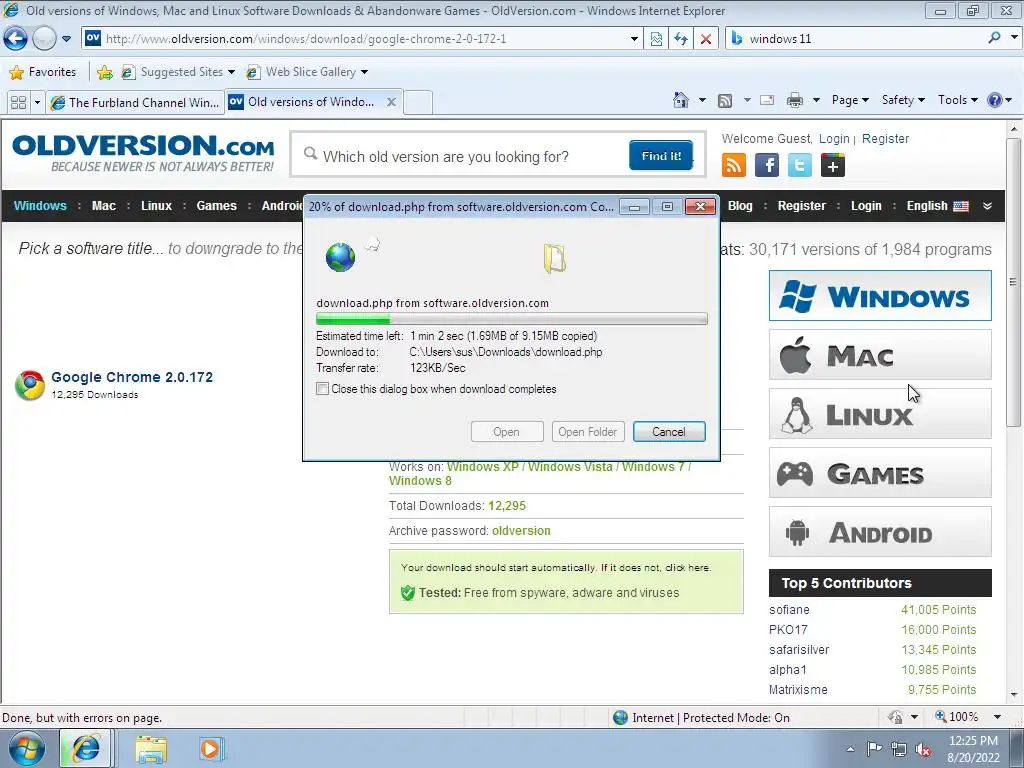This screenshot has width=1024, height=768.
Task: Click the muted volume tray icon
Action: 923,749
